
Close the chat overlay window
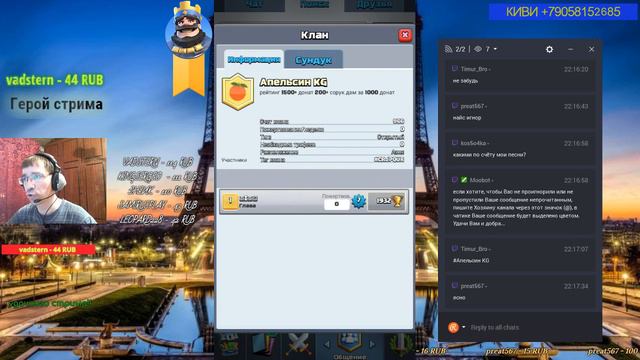[x=591, y=49]
